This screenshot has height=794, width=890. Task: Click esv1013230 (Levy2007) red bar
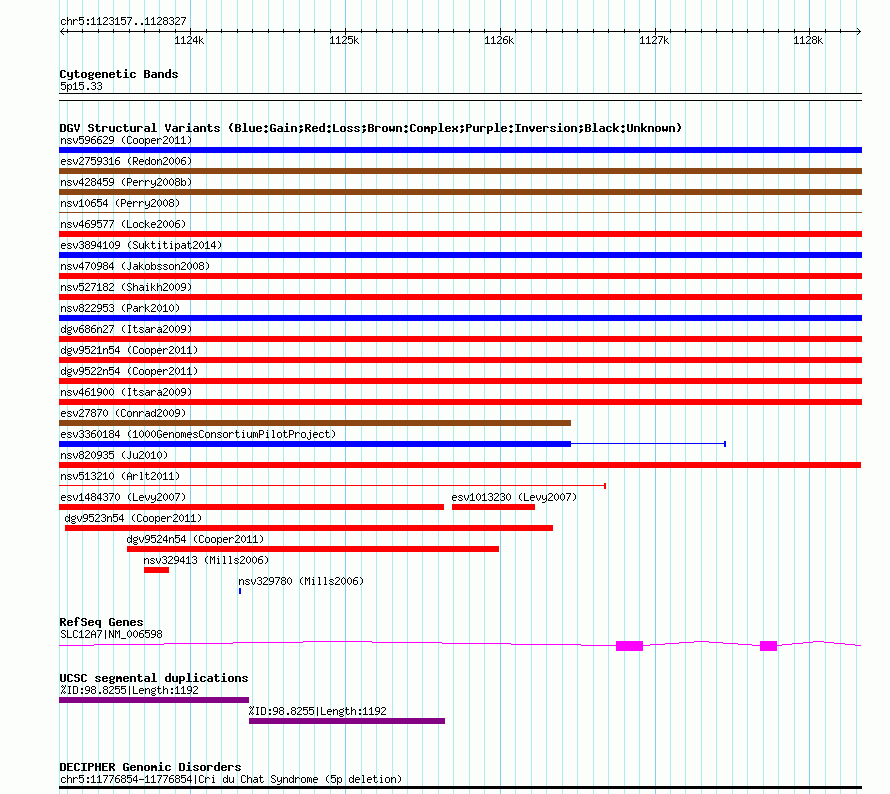coord(493,507)
